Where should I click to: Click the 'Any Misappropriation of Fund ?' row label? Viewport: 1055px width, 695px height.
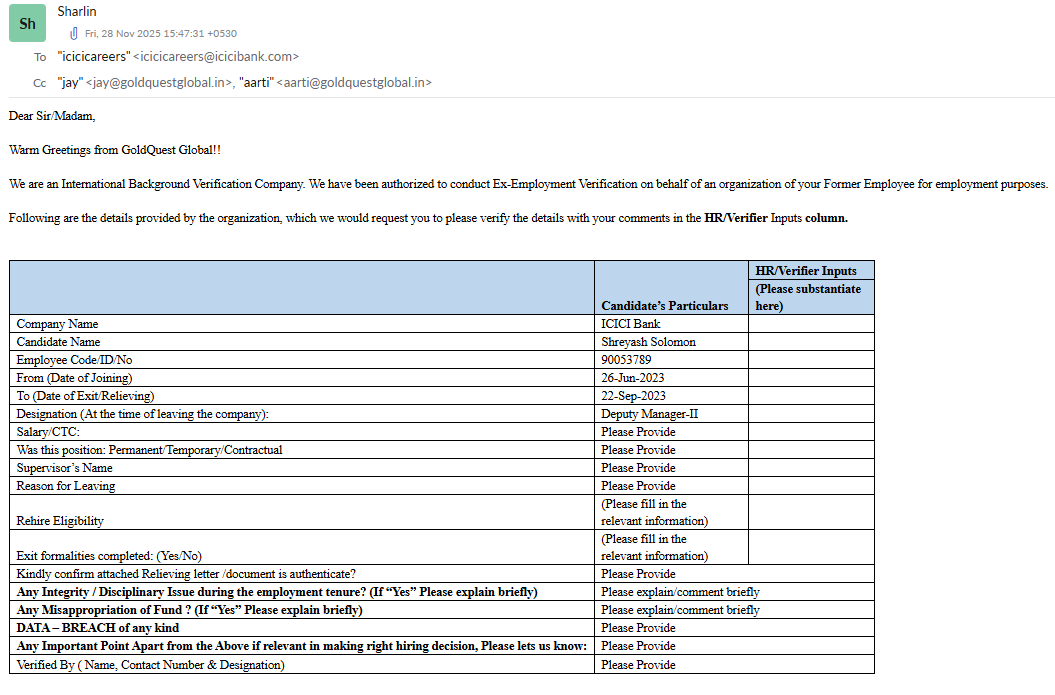pos(189,610)
